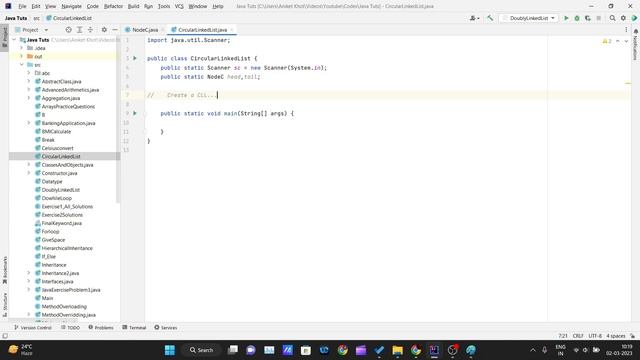
Task: Open the Problems tool window
Action: (x=101, y=327)
